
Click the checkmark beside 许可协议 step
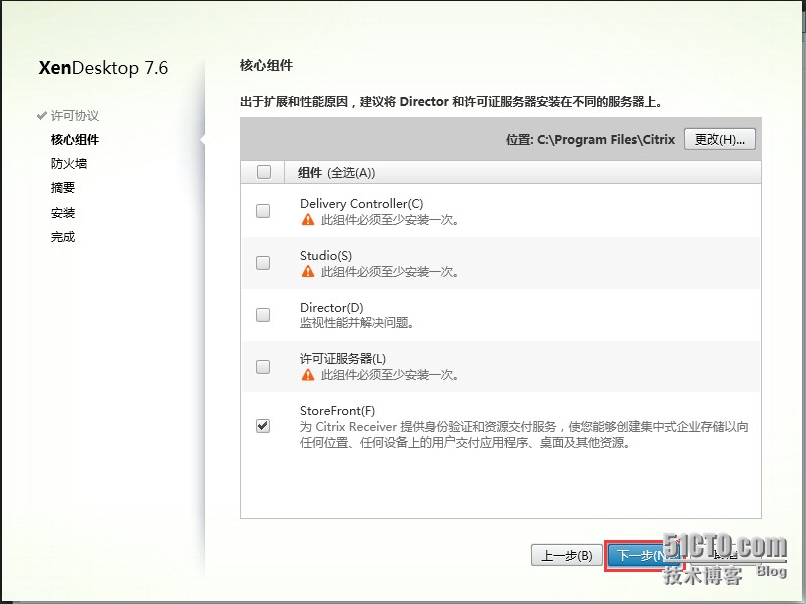[42, 116]
